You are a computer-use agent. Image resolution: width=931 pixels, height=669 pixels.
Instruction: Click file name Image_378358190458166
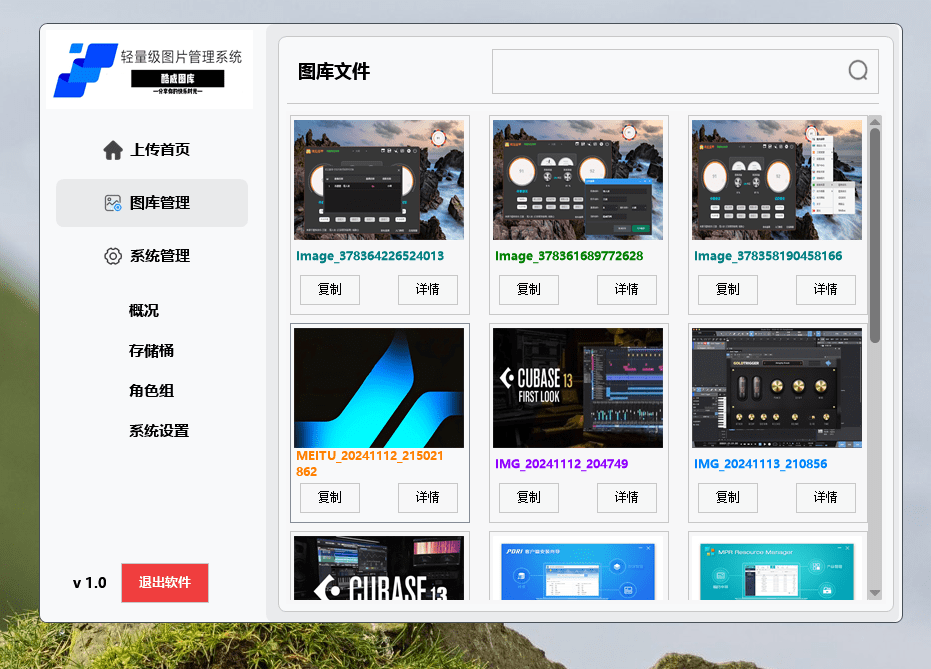(x=768, y=256)
